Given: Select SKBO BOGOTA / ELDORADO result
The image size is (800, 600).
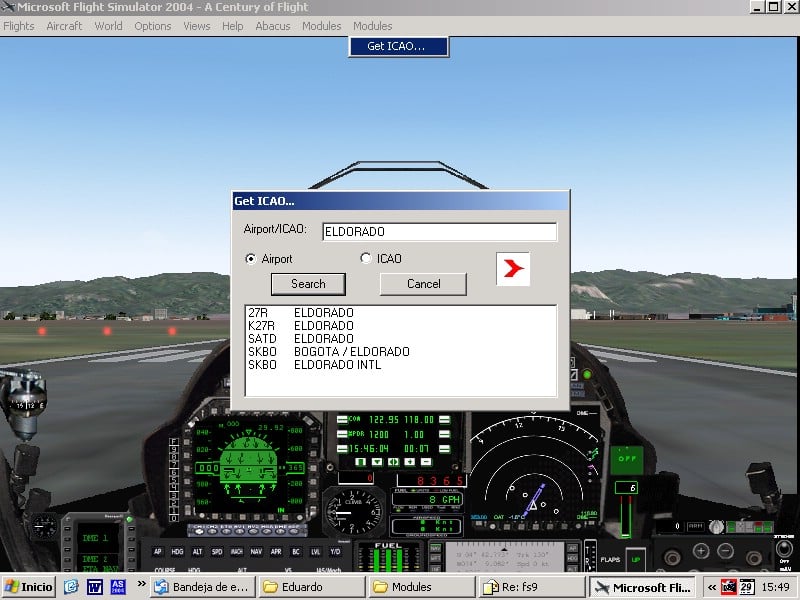Looking at the screenshot, I should point(330,352).
